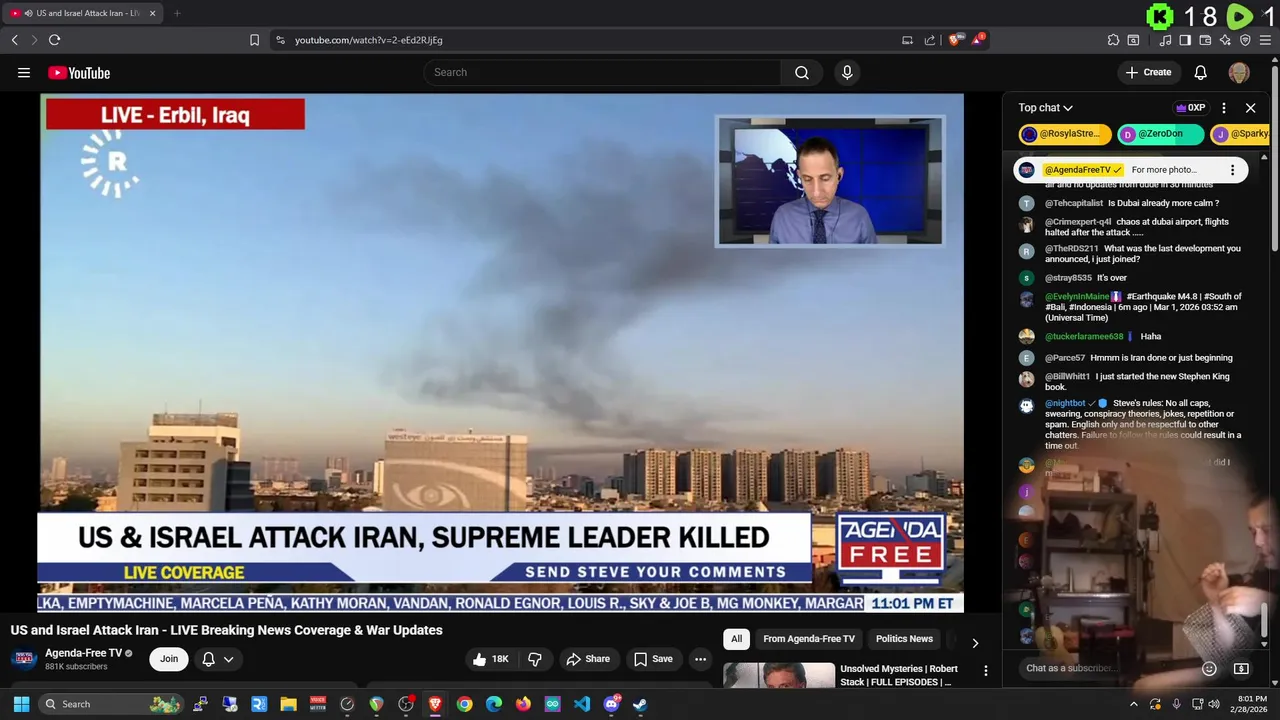
Task: Focus the YouTube search field
Action: 602,72
